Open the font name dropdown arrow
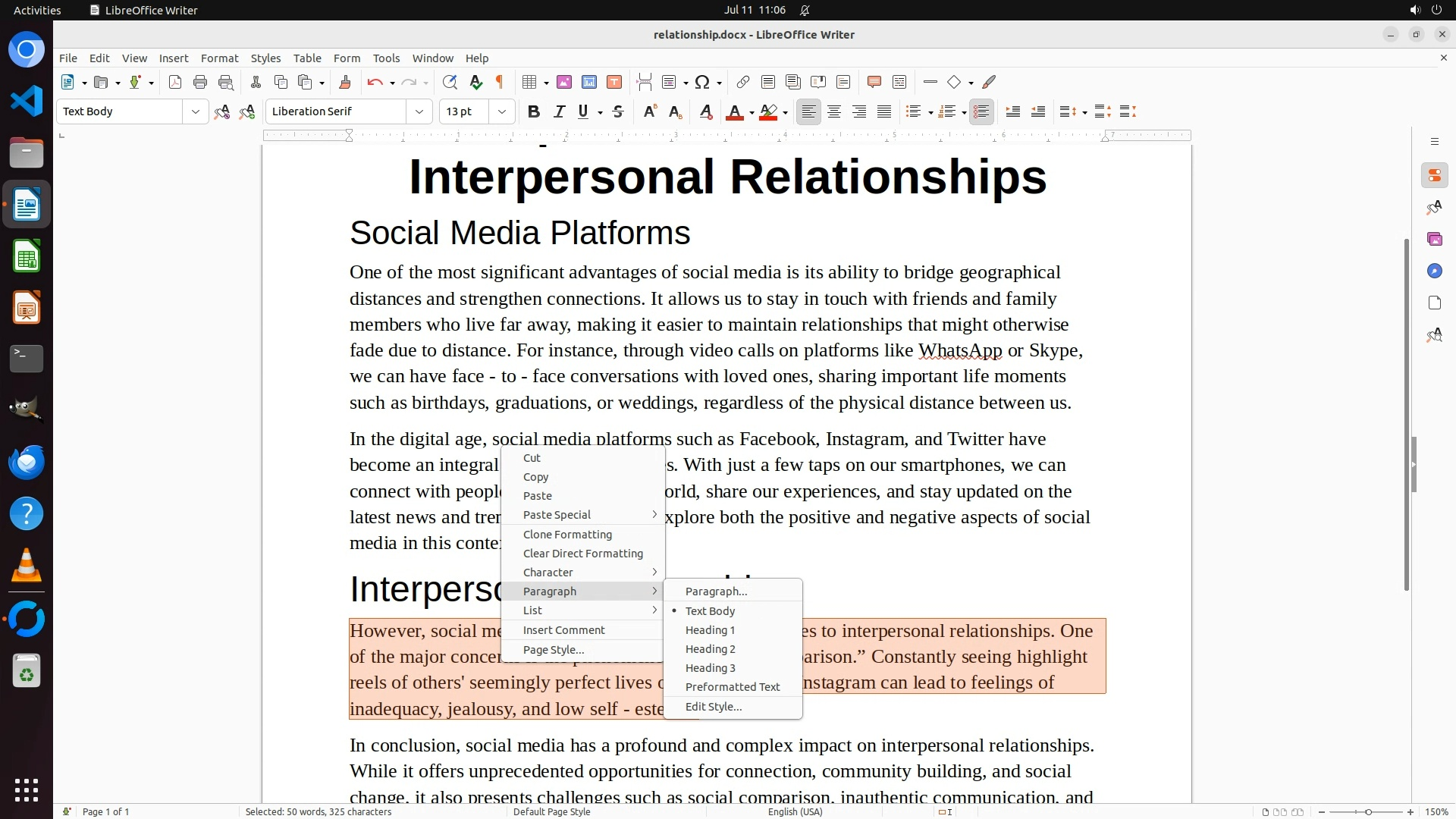The width and height of the screenshot is (1456, 819). pos(419,112)
